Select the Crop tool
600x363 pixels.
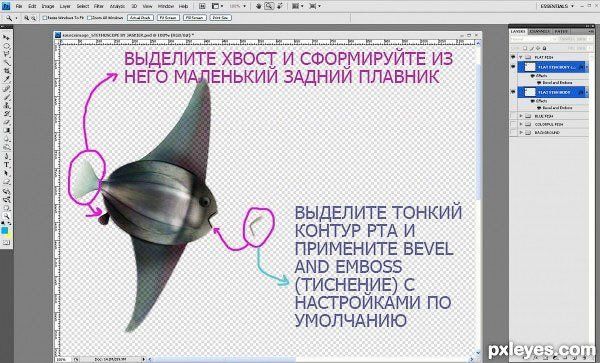(x=7, y=71)
